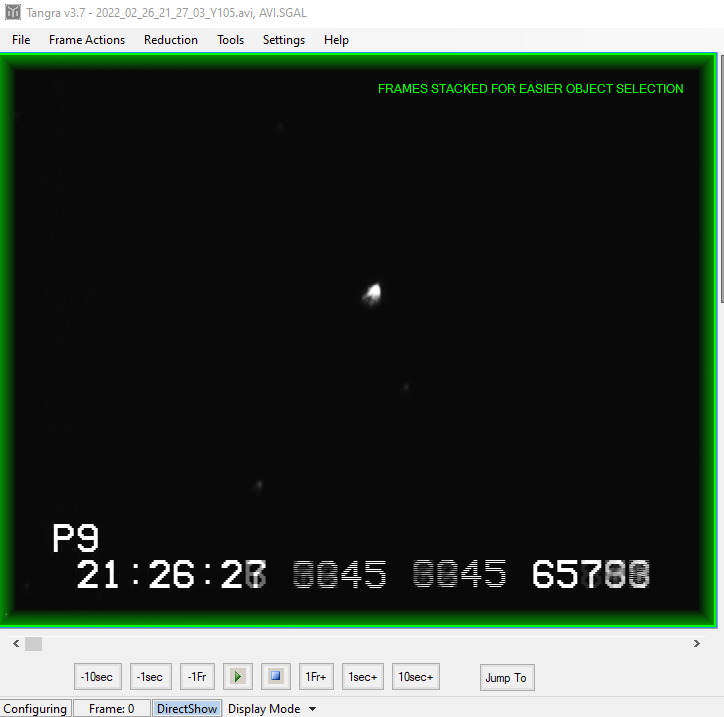
Task: Open the Frame Actions menu
Action: (x=87, y=40)
